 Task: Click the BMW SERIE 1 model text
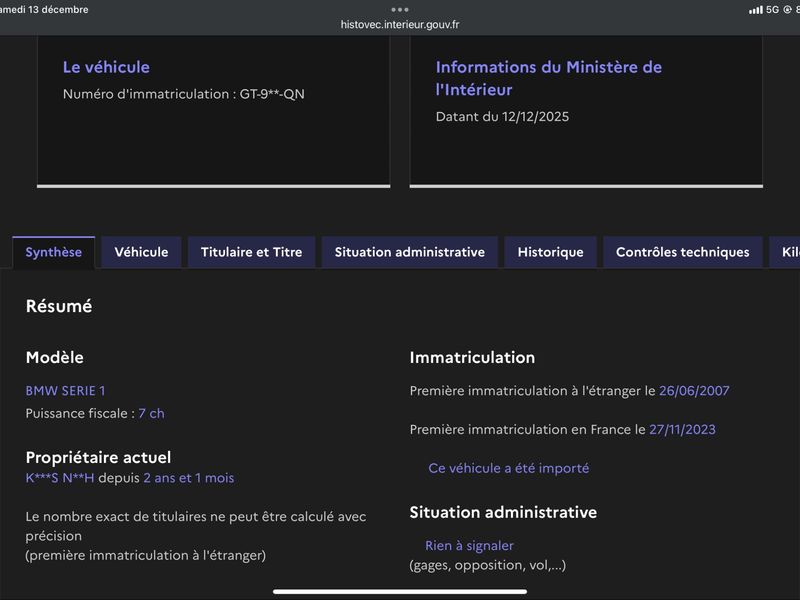pos(65,391)
